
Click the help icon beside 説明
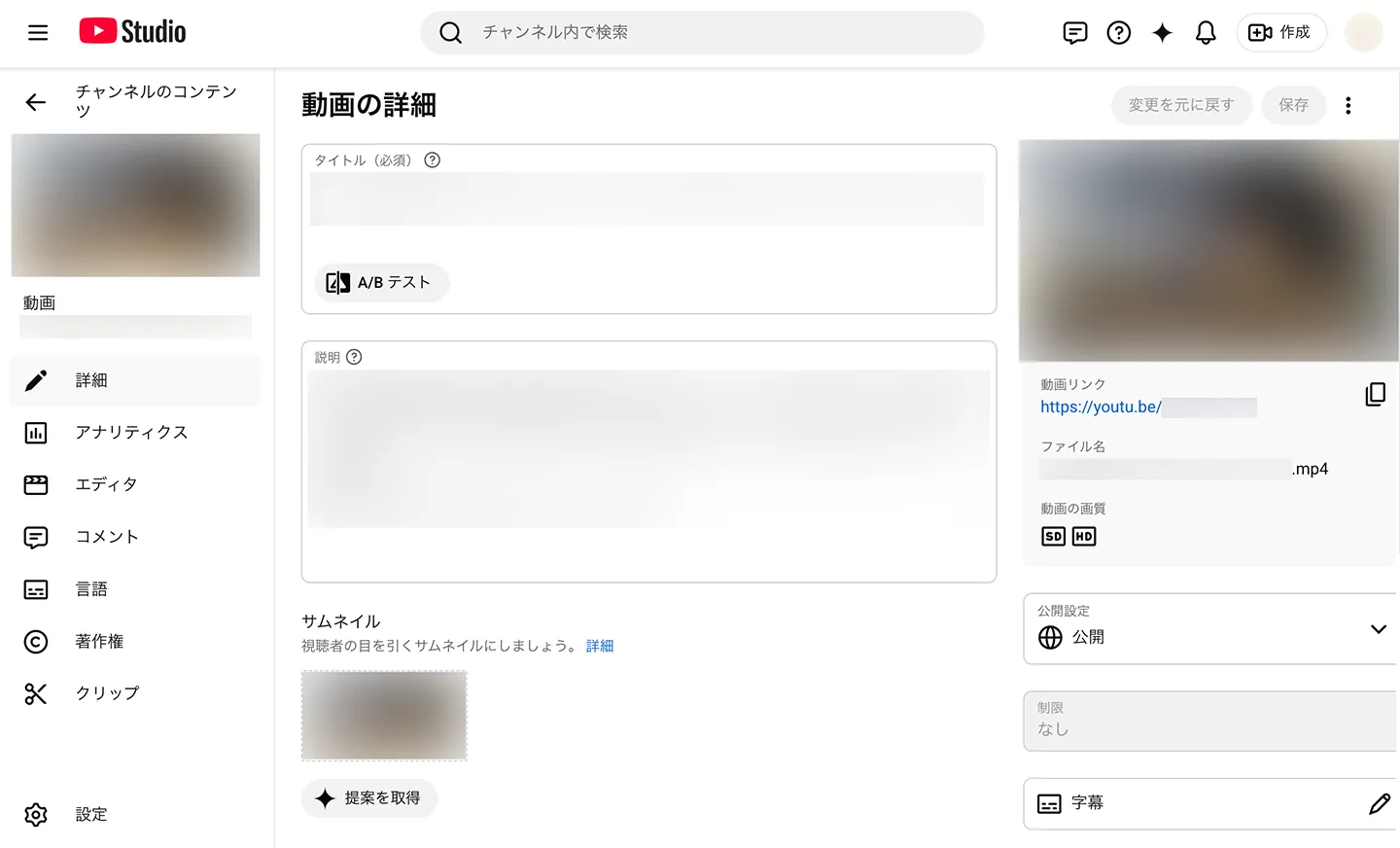pos(354,357)
